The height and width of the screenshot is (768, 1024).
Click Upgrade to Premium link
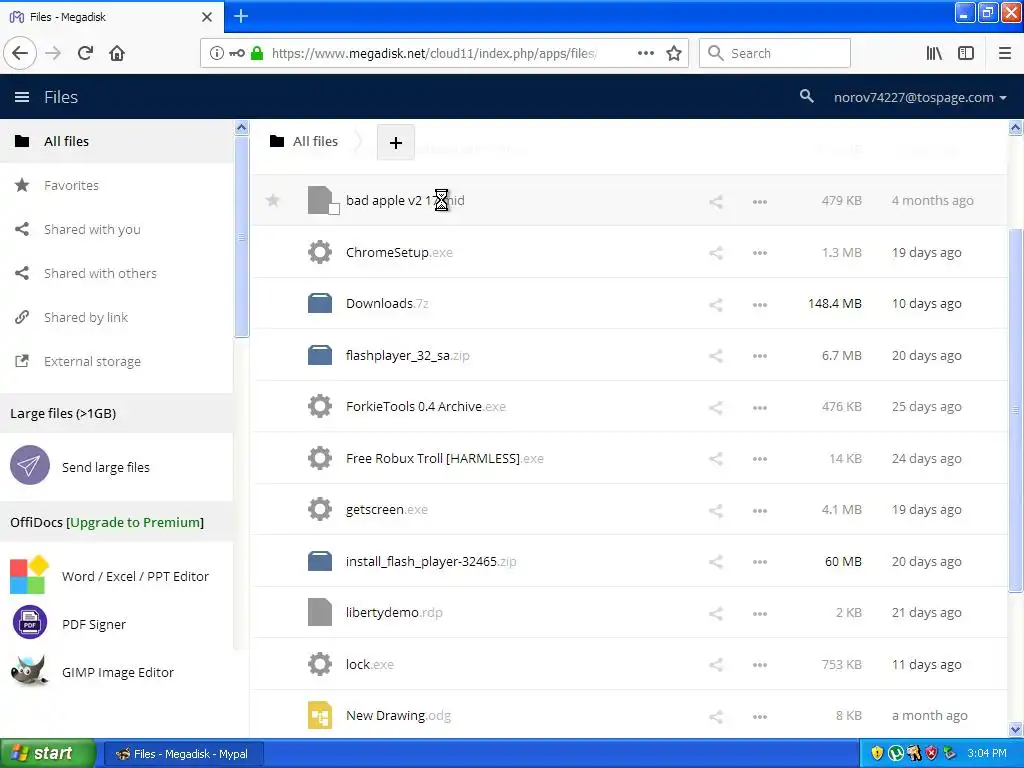tap(136, 522)
